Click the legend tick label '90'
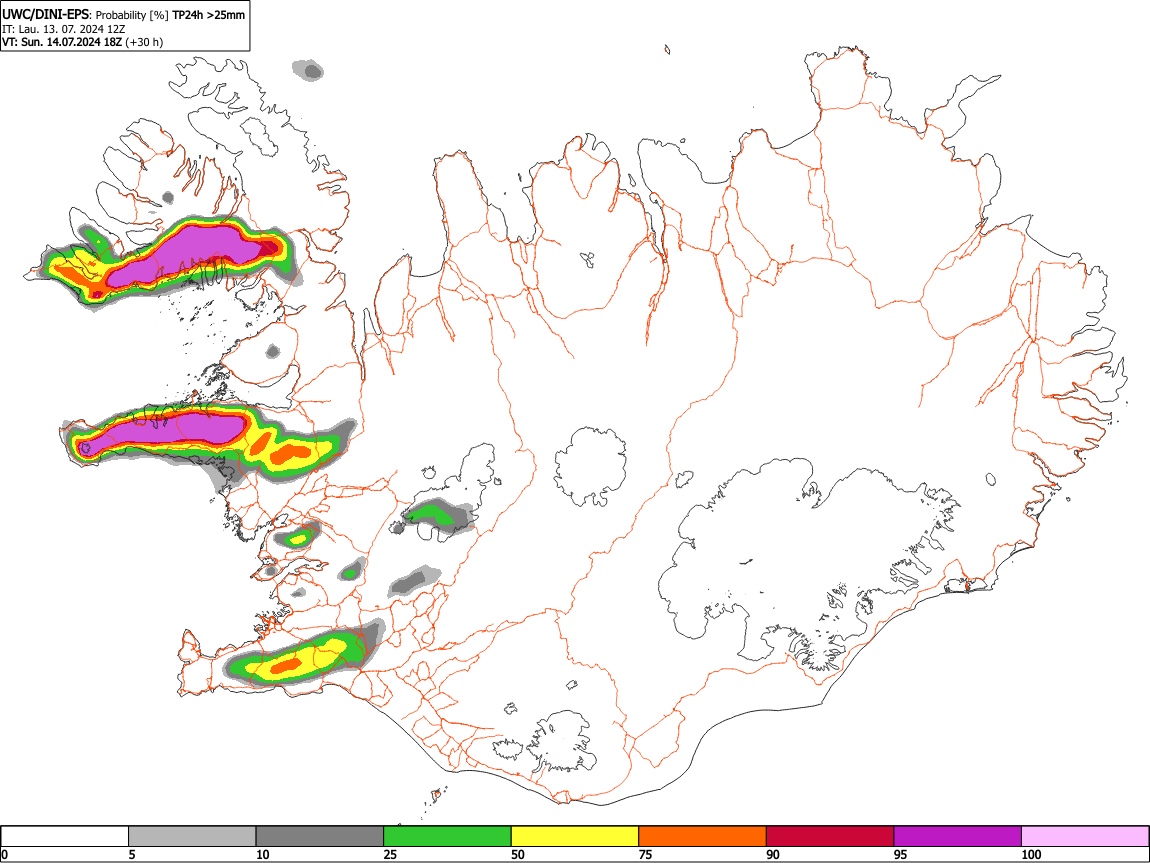Image resolution: width=1150 pixels, height=863 pixels. pos(773,854)
